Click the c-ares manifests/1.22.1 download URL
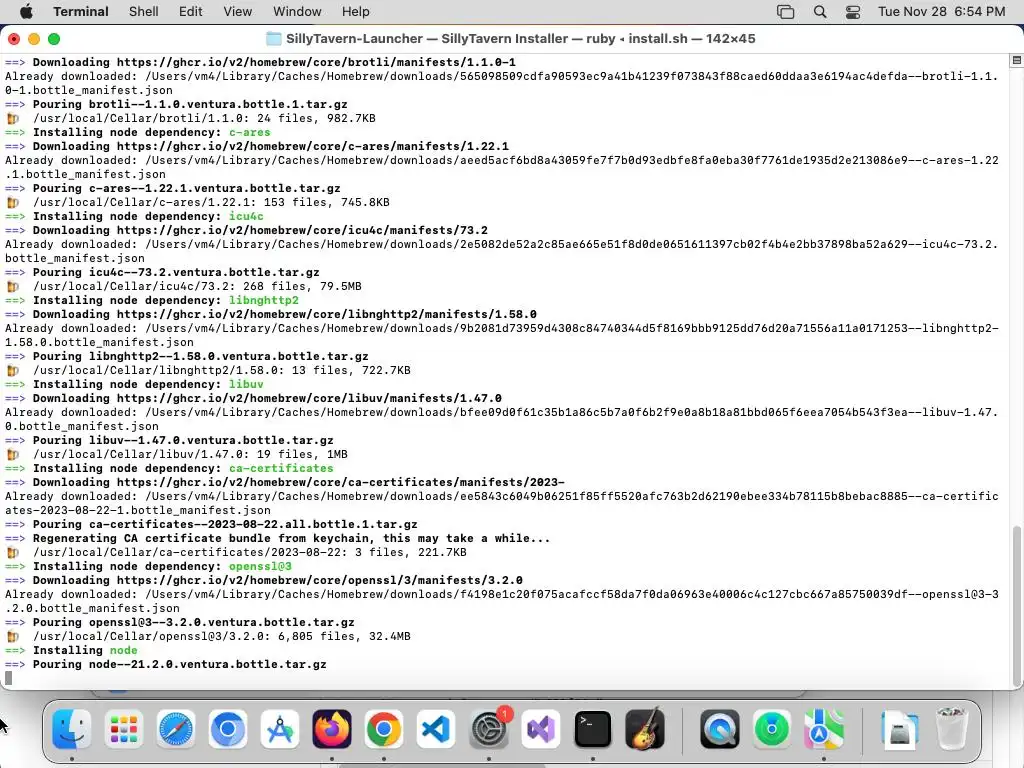1024x768 pixels. [x=313, y=146]
